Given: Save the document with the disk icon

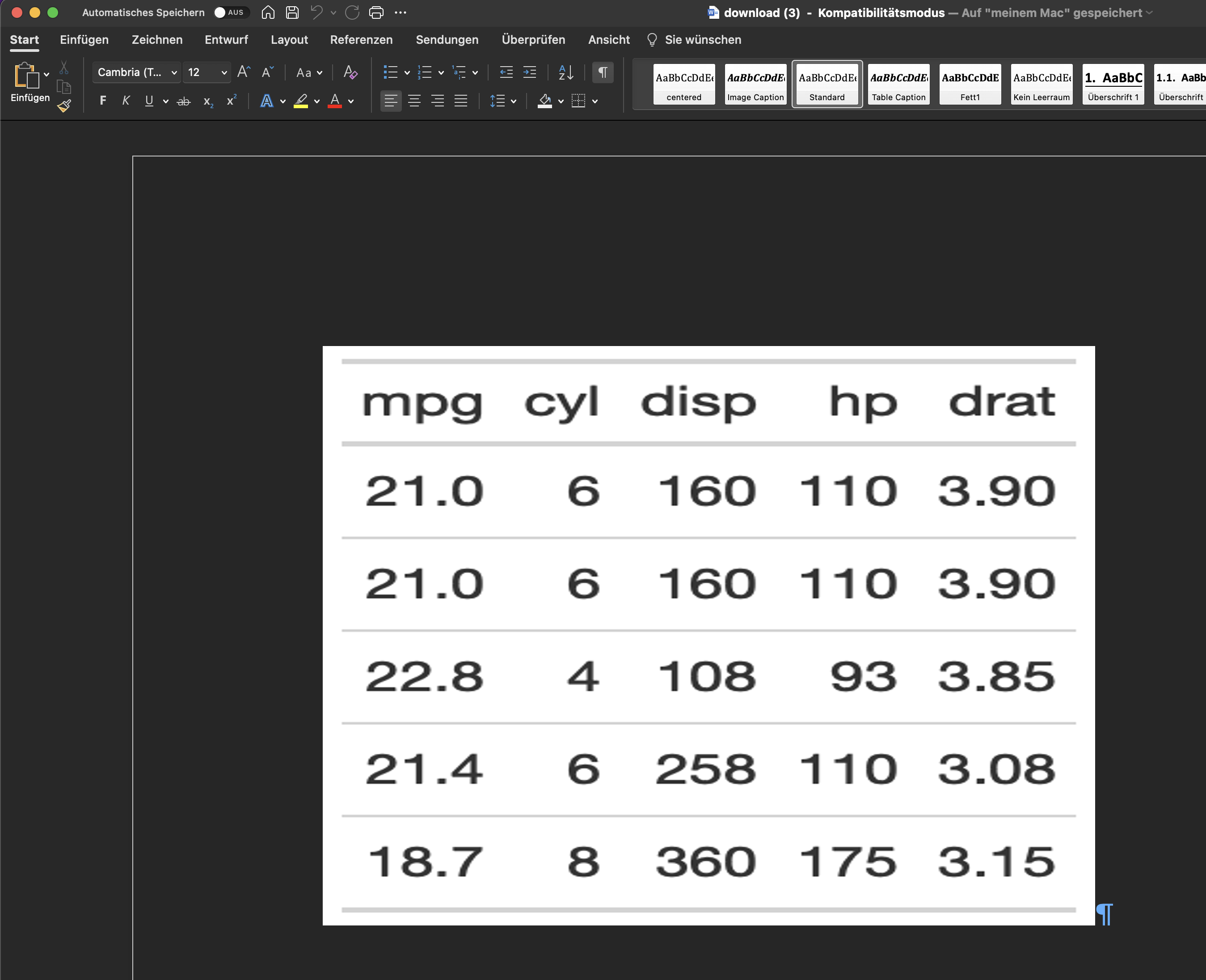Looking at the screenshot, I should pyautogui.click(x=292, y=13).
